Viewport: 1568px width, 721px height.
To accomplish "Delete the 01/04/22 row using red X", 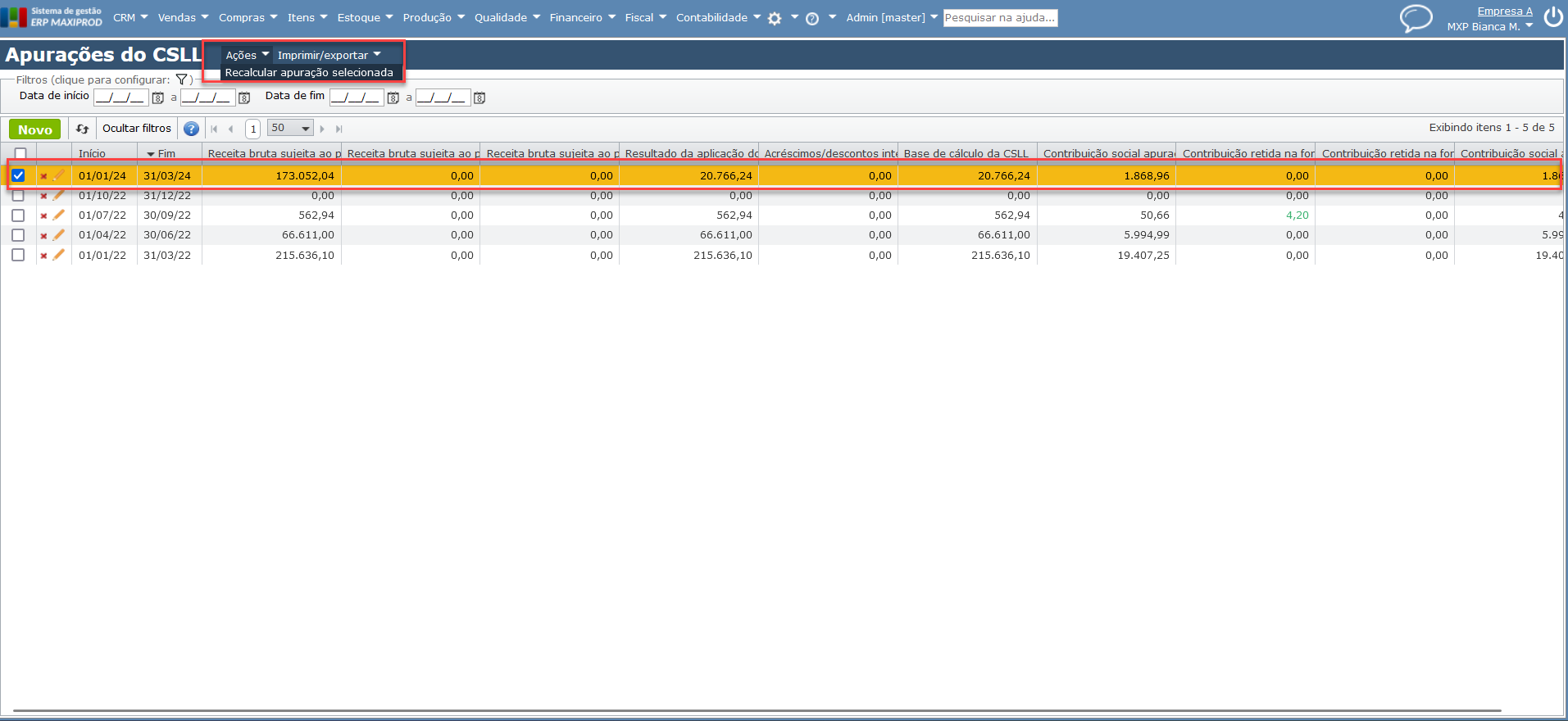I will pyautogui.click(x=43, y=236).
